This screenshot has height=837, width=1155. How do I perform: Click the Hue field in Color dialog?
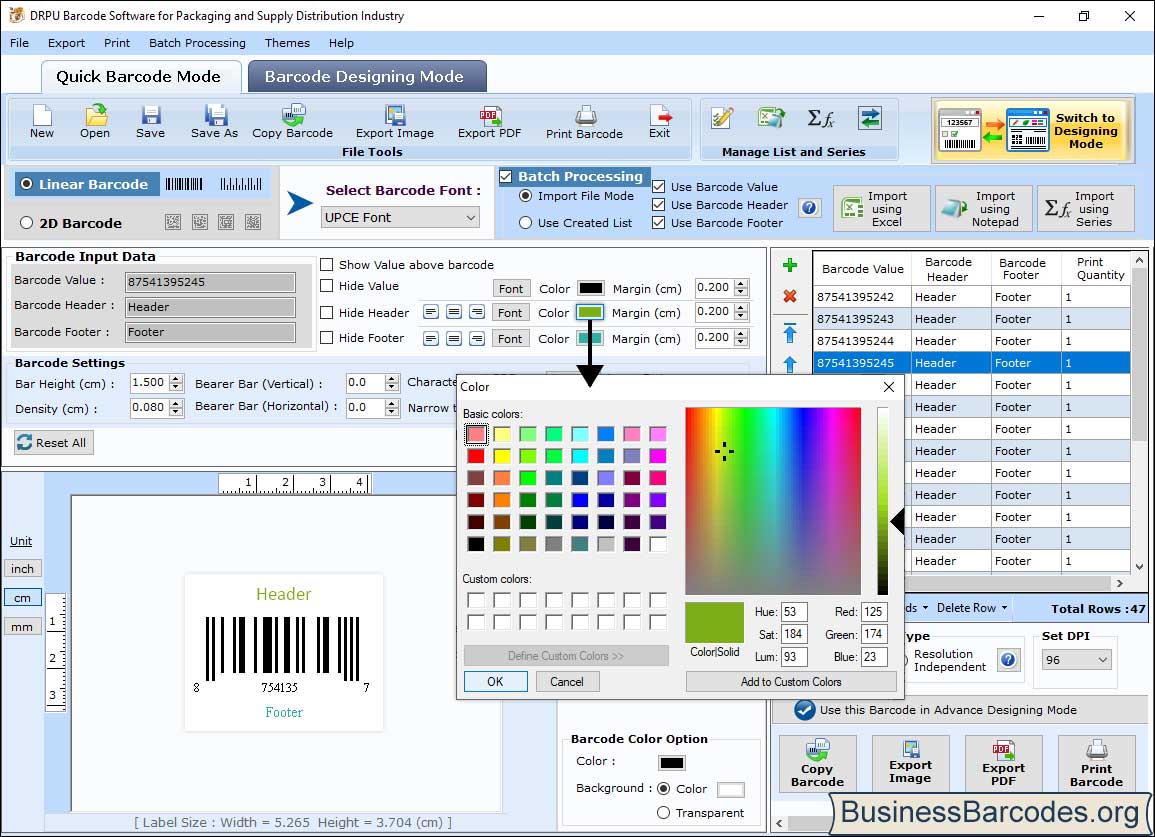794,612
